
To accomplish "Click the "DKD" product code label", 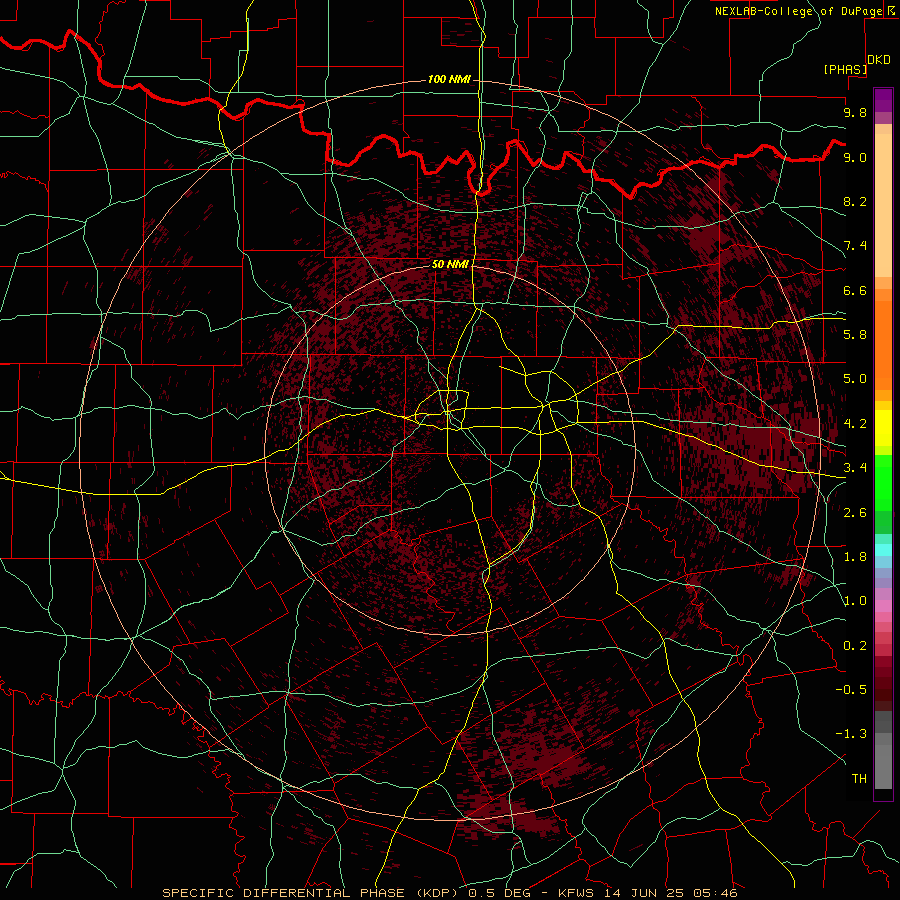I will [879, 60].
